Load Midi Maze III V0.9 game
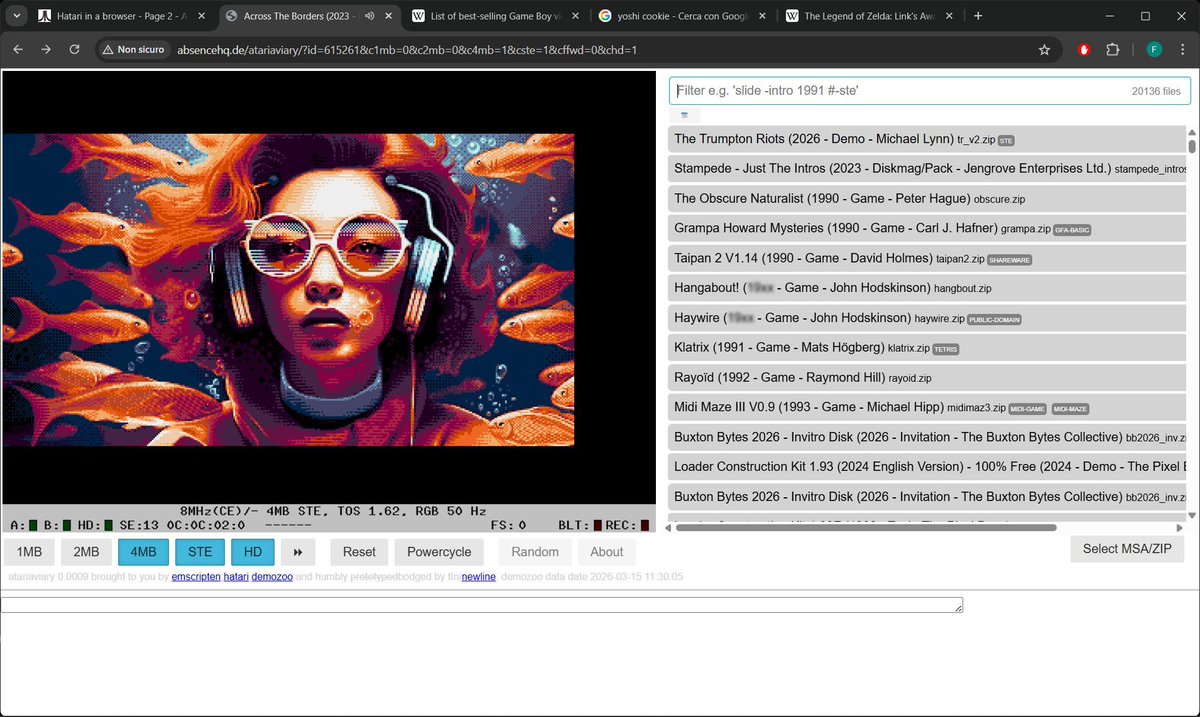1200x717 pixels. tap(927, 407)
